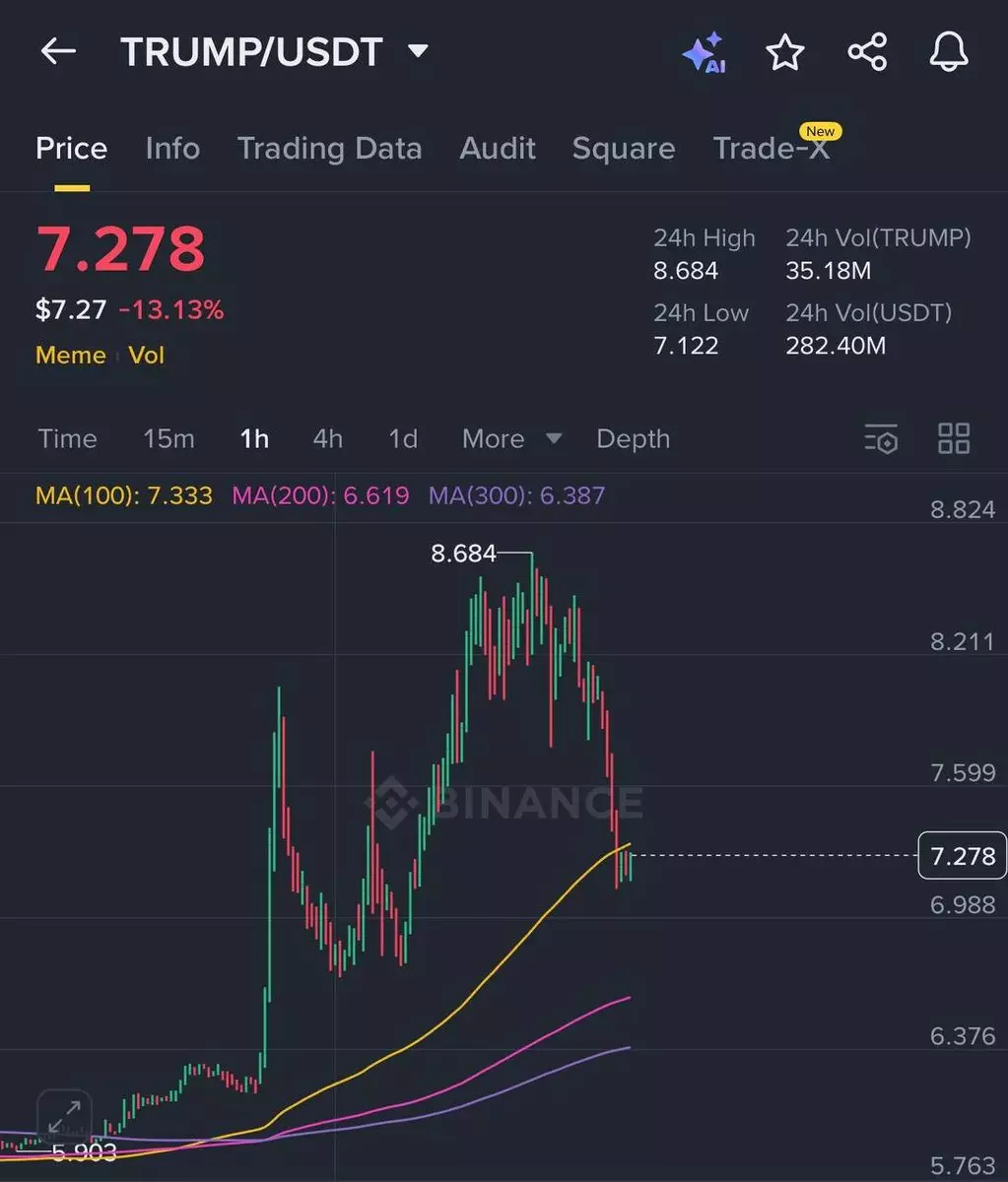Open the grid layout tools icon
Image resolution: width=1008 pixels, height=1182 pixels.
(954, 439)
